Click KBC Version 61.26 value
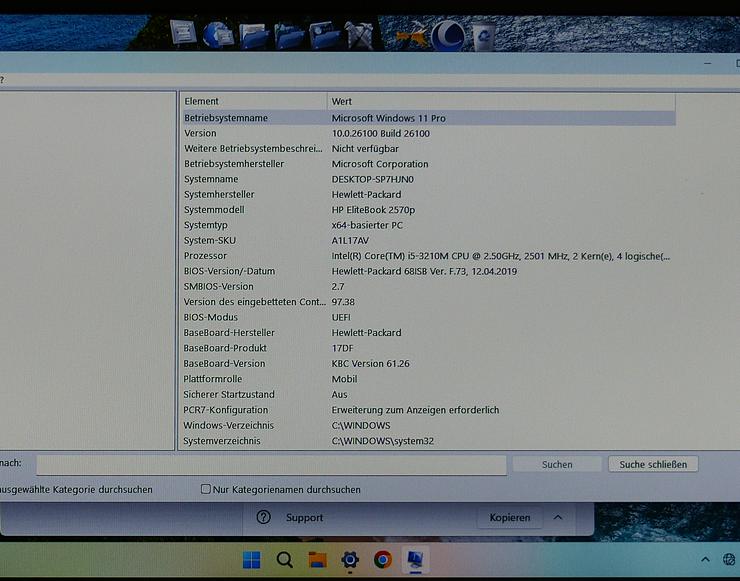 pos(370,363)
